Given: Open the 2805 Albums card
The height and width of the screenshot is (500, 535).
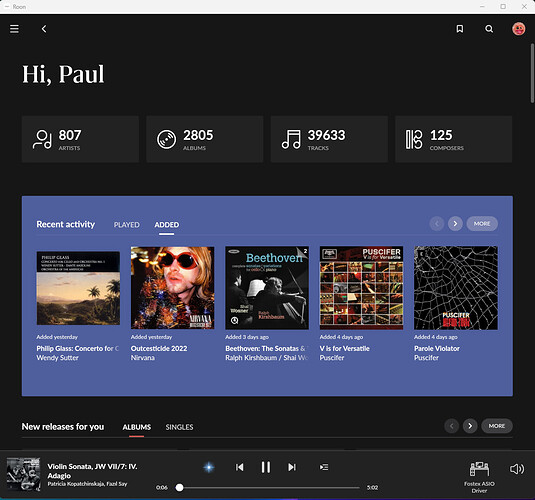Looking at the screenshot, I should click(x=205, y=139).
